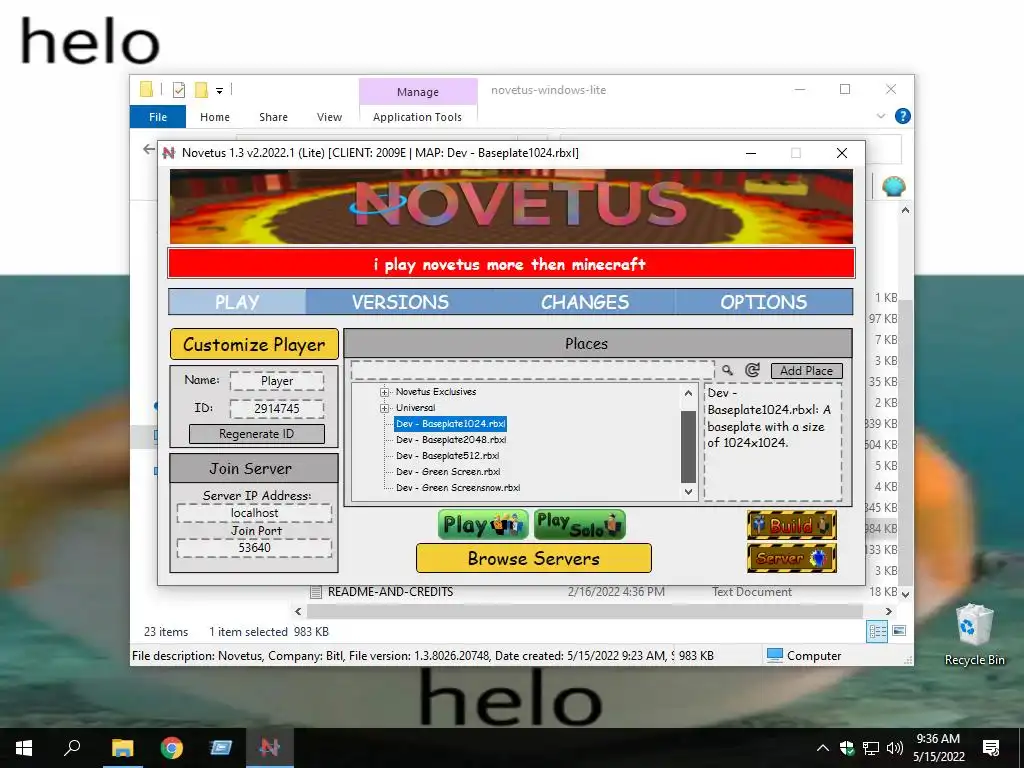Switch to Novetus taskbar icon
This screenshot has width=1024, height=768.
tap(269, 748)
